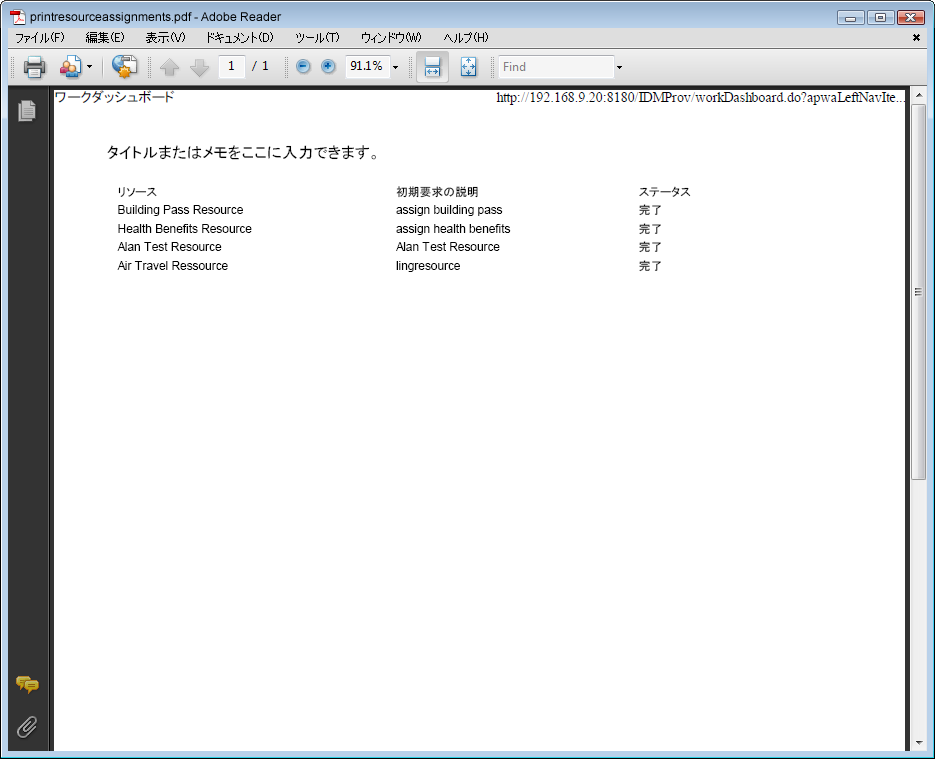Click the text 'lingresource'
This screenshot has width=935, height=759.
pyautogui.click(x=428, y=266)
